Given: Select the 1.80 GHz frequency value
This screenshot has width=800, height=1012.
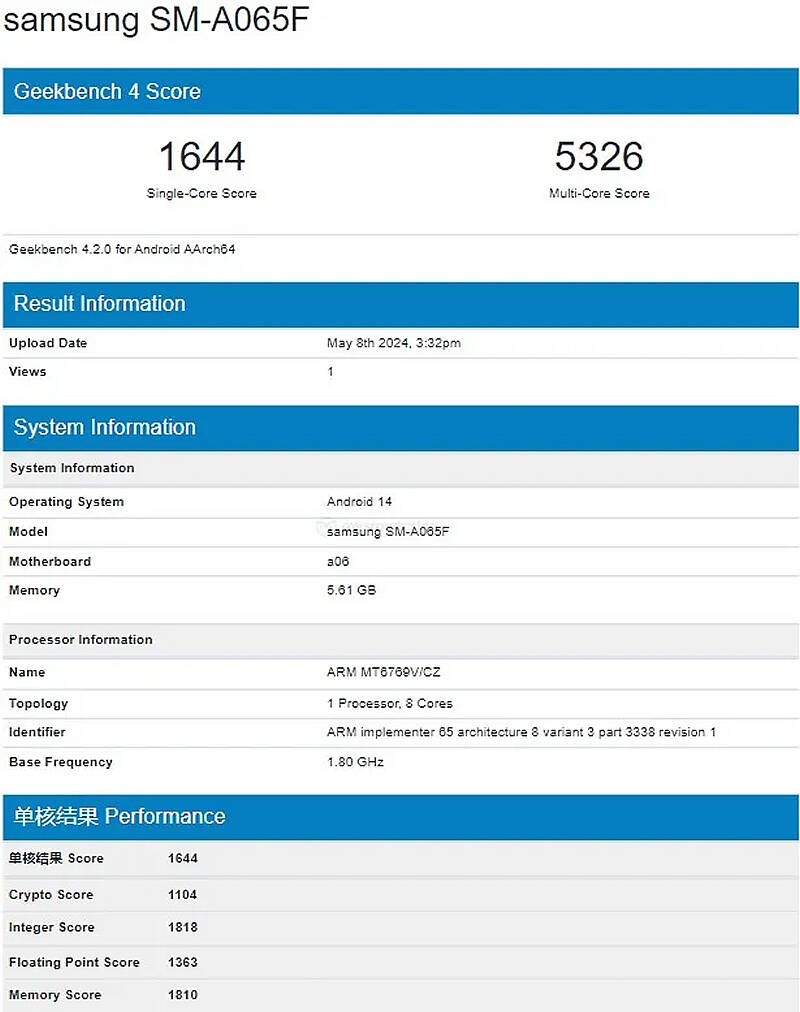Looking at the screenshot, I should (x=355, y=762).
